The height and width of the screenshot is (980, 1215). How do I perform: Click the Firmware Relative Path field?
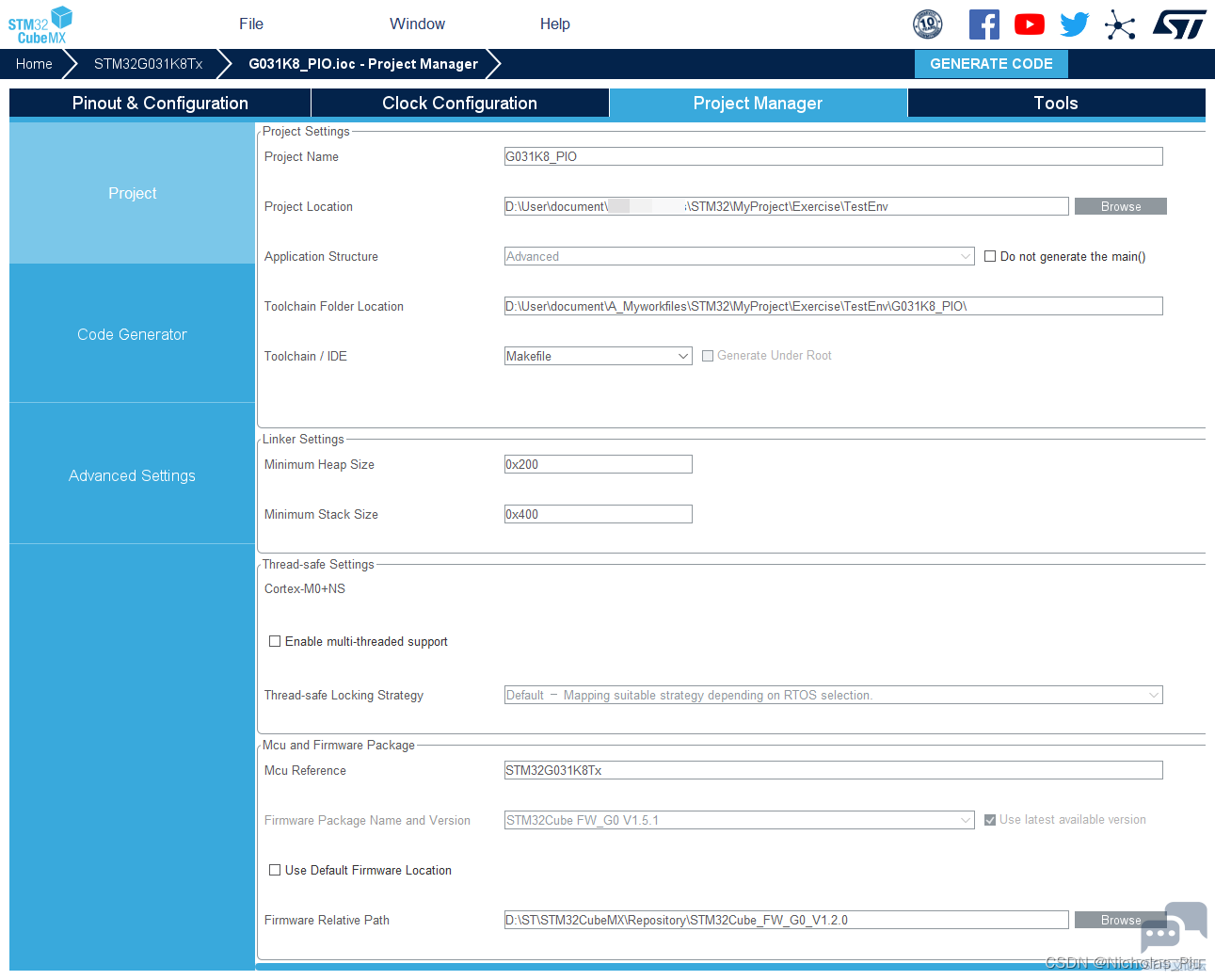[x=787, y=920]
